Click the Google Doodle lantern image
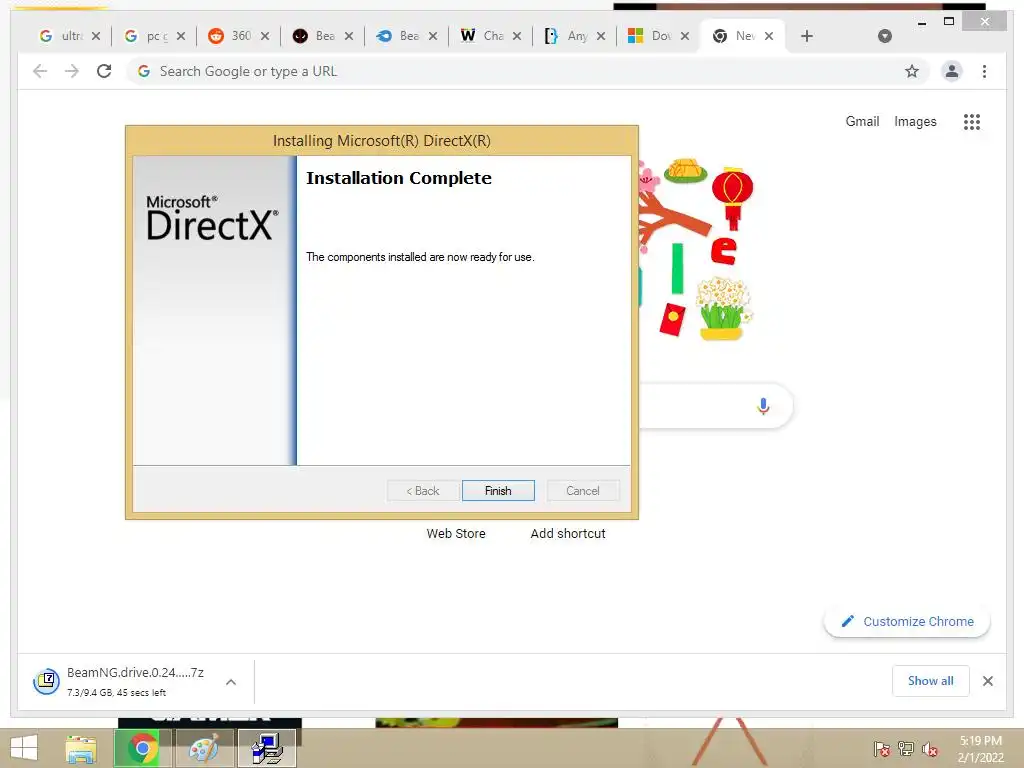Screen dimensions: 1024x768 (x=732, y=197)
